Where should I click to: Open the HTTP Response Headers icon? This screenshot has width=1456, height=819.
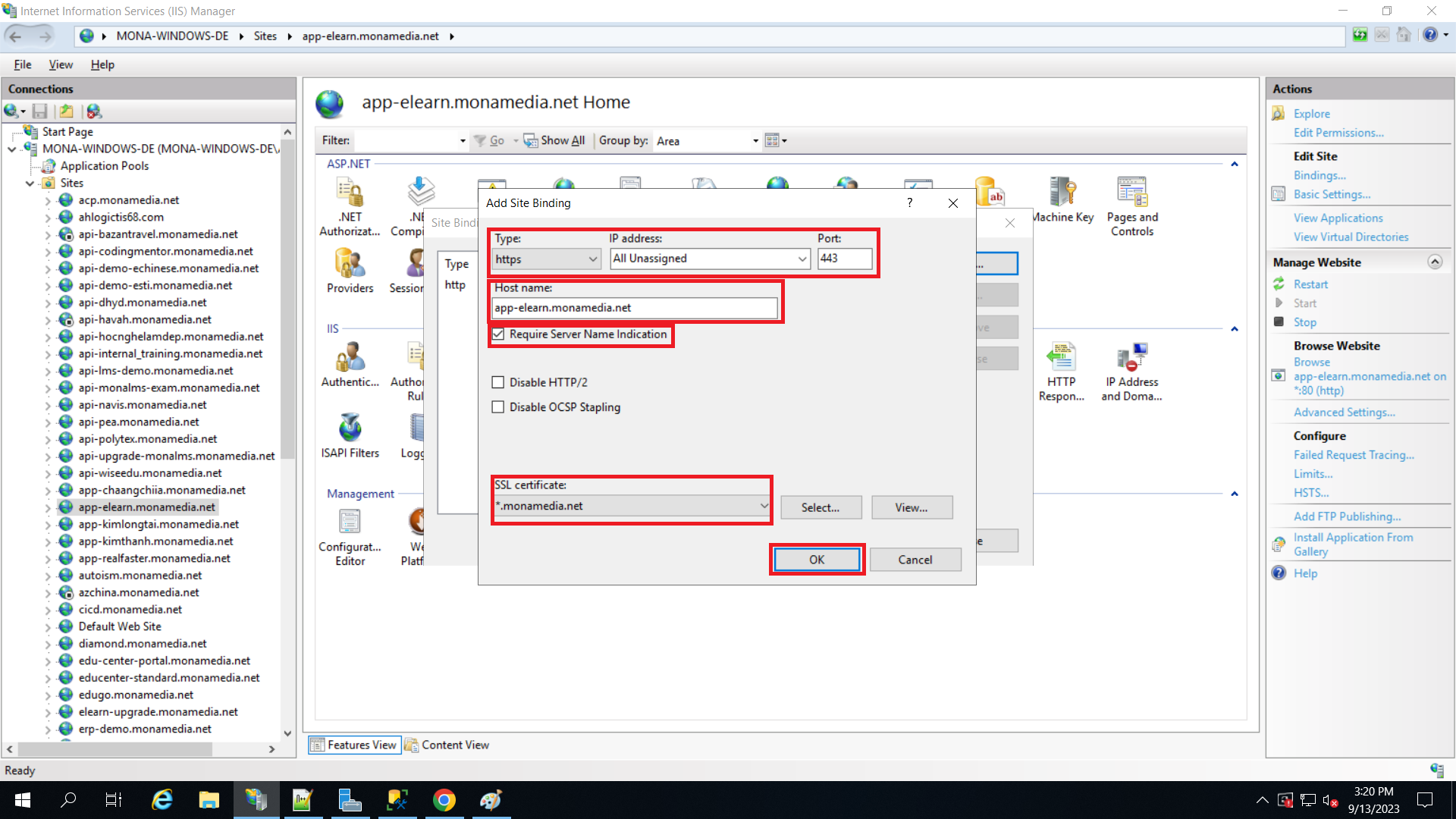pos(1062,372)
